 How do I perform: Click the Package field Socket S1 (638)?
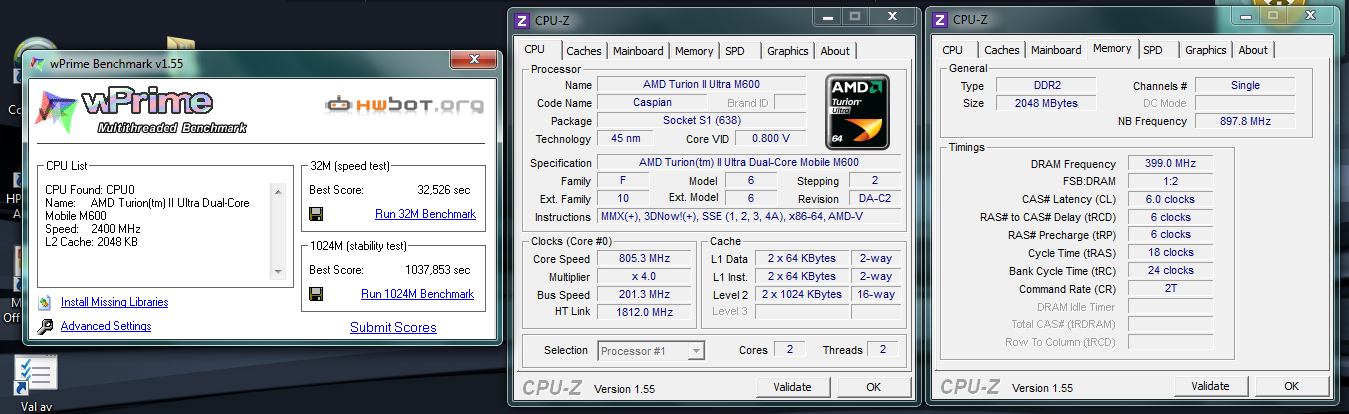coord(701,121)
